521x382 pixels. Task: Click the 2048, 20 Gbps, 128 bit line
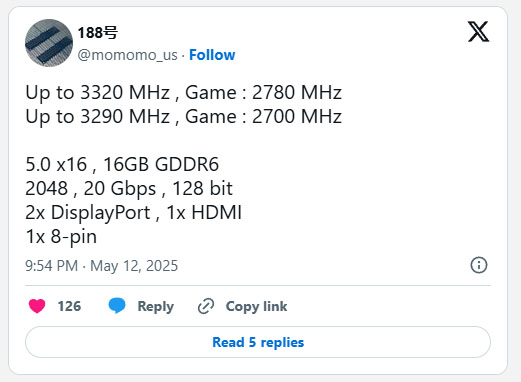click(129, 189)
